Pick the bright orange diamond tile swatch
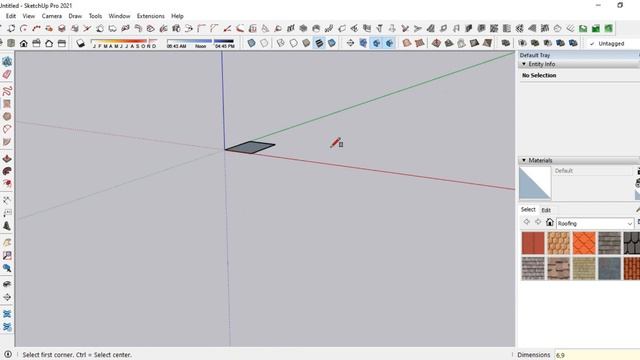640x360 pixels. click(584, 243)
